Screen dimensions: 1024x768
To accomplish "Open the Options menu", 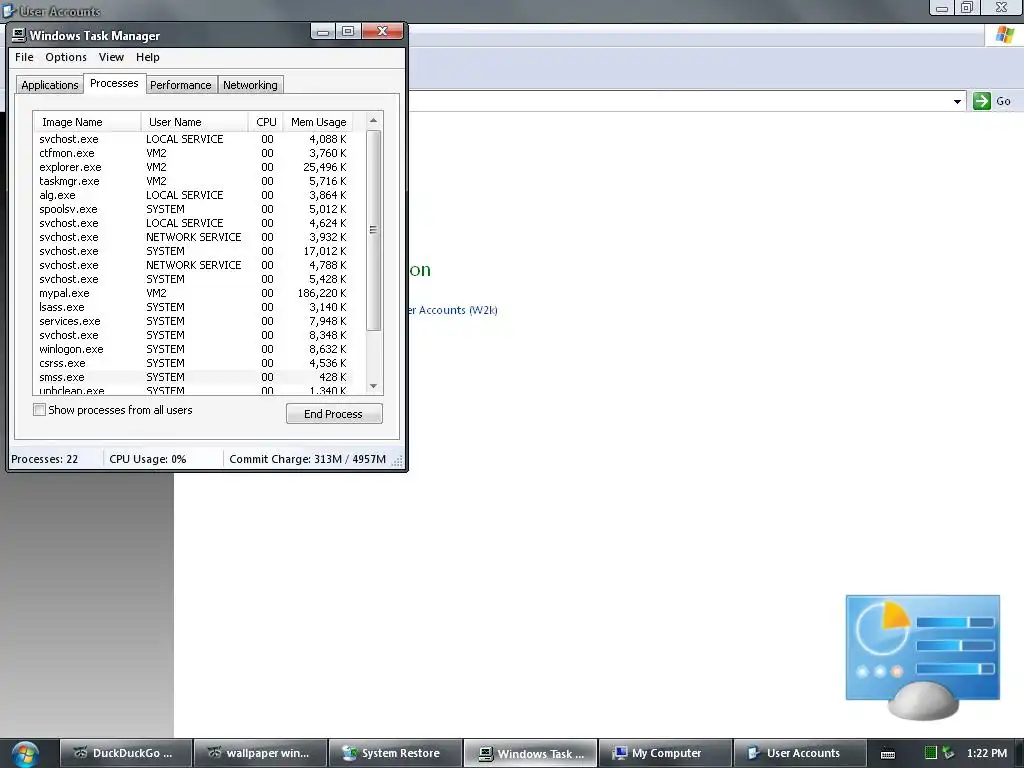I will pyautogui.click(x=66, y=57).
